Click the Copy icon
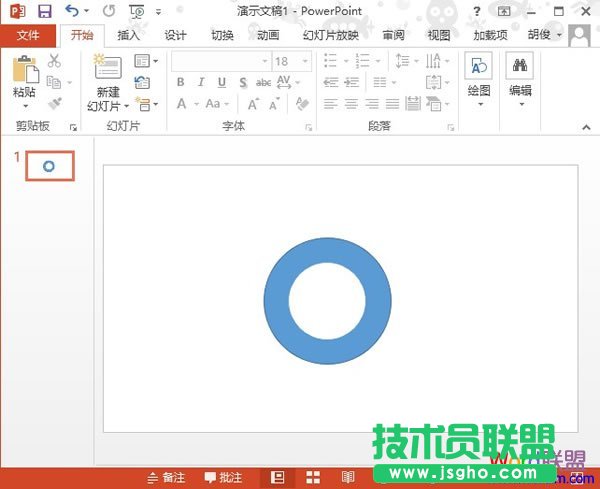 point(54,82)
